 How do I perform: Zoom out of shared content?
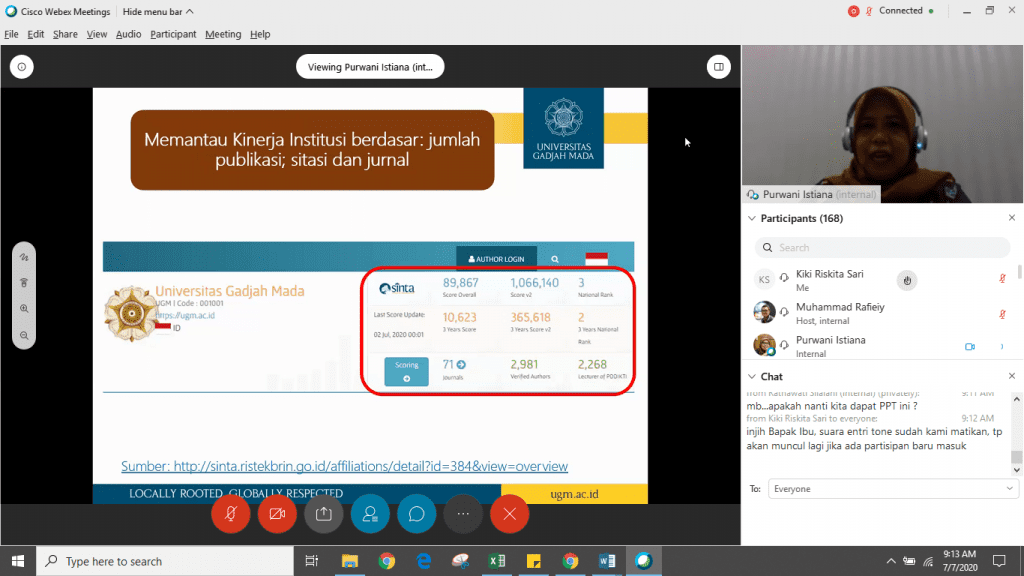pyautogui.click(x=24, y=335)
